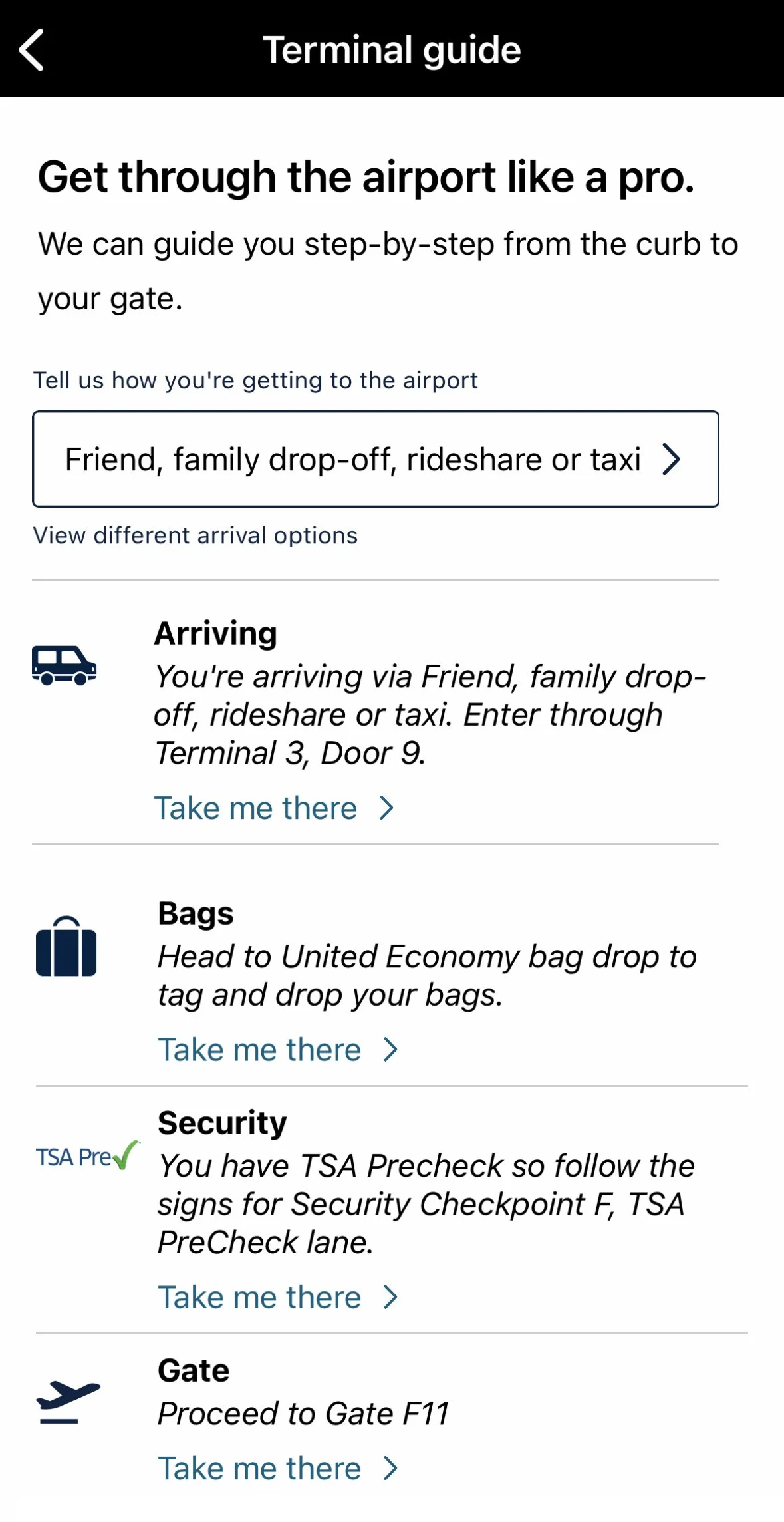Click the TSA Pre check logo

click(88, 1156)
